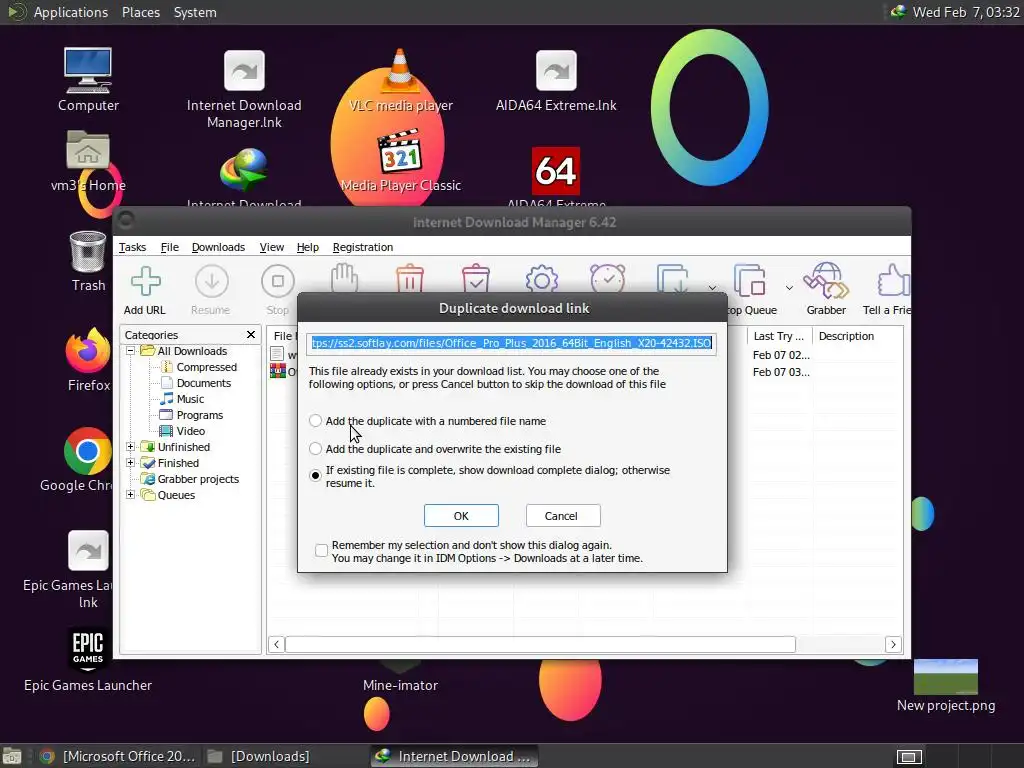Open Options via the gear toolbar icon

[x=541, y=279]
